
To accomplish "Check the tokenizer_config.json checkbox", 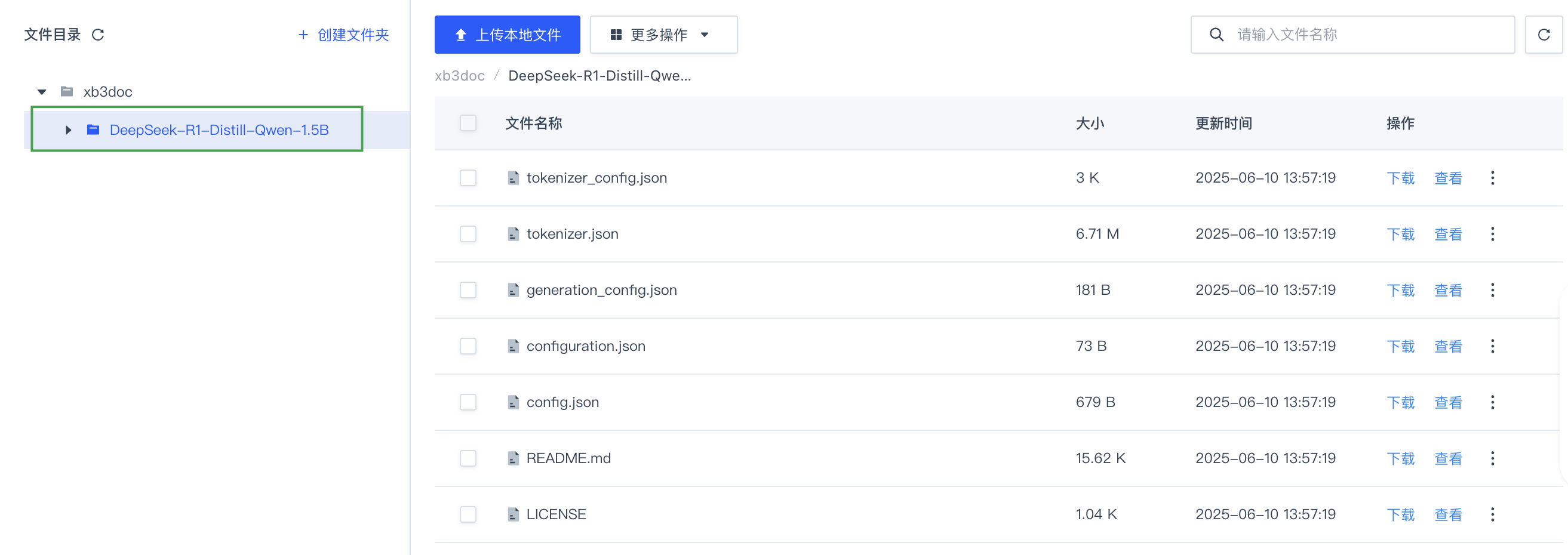I will [x=468, y=178].
